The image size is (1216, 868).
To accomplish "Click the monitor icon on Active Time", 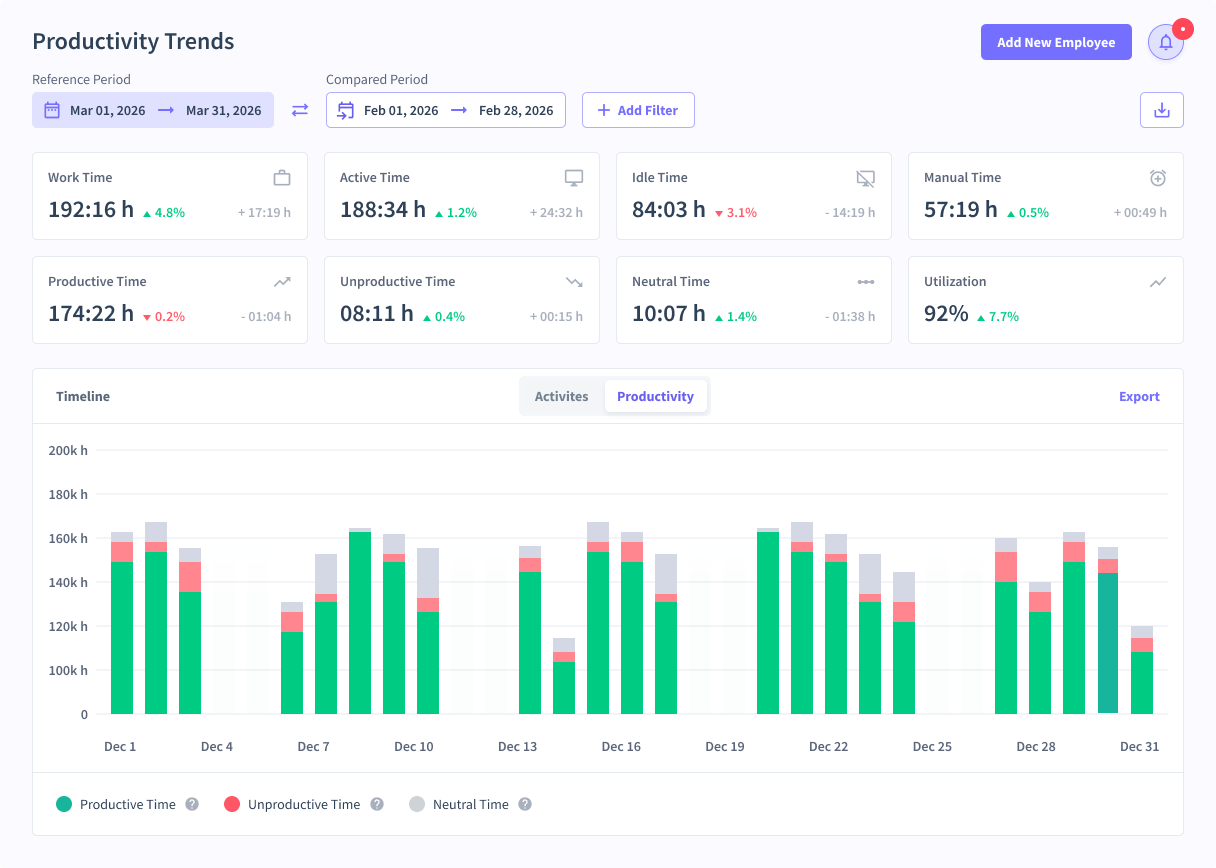I will [x=574, y=178].
